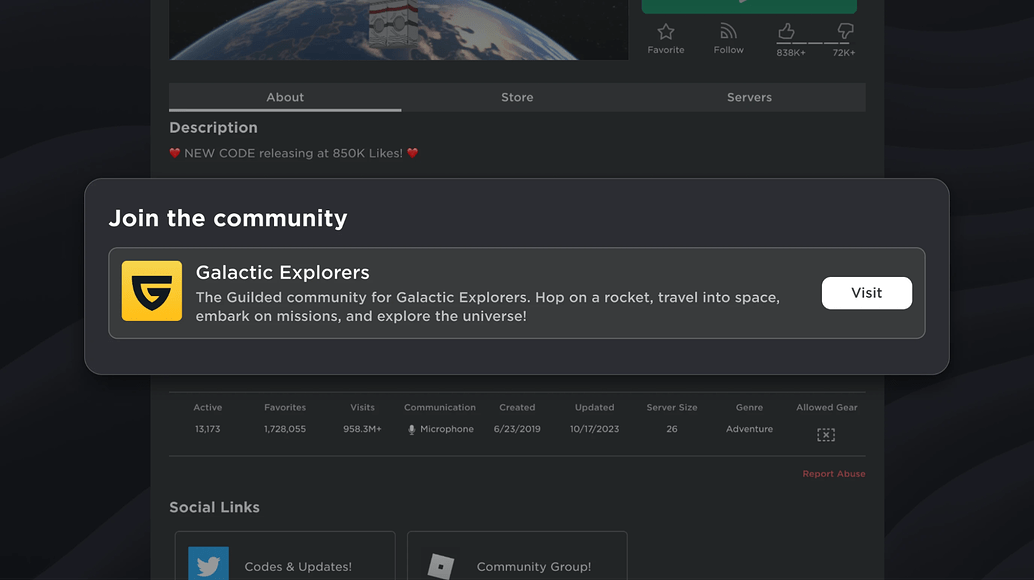Screen dimensions: 1034x580
Task: Click the Guilded community logo
Action: (x=151, y=293)
